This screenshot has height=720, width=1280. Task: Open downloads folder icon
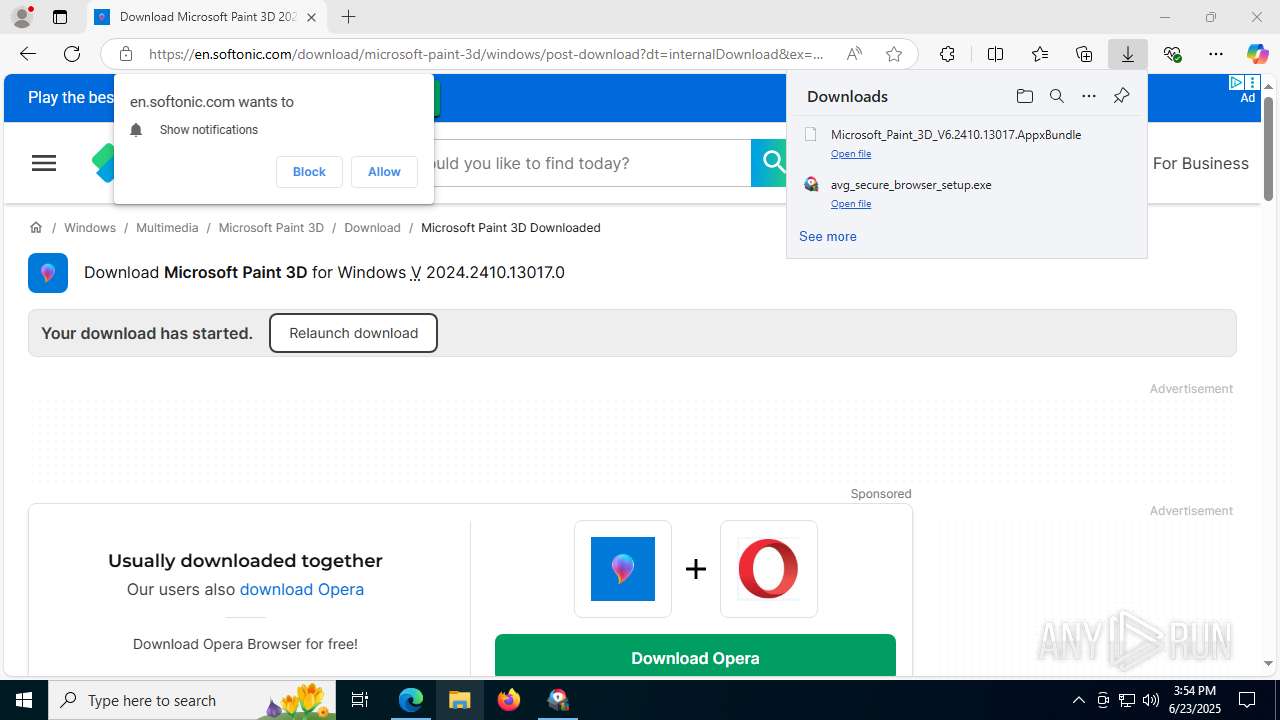1024,96
